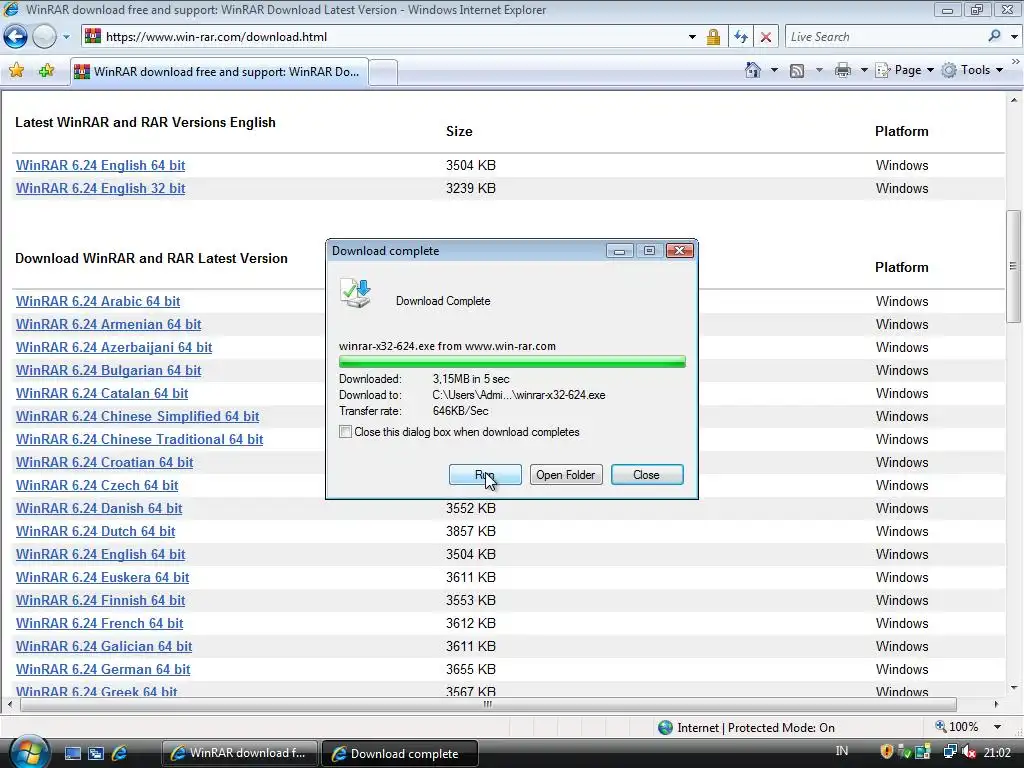The width and height of the screenshot is (1024, 768).
Task: Open the recent pages dropdown beside Forward button
Action: coord(66,37)
